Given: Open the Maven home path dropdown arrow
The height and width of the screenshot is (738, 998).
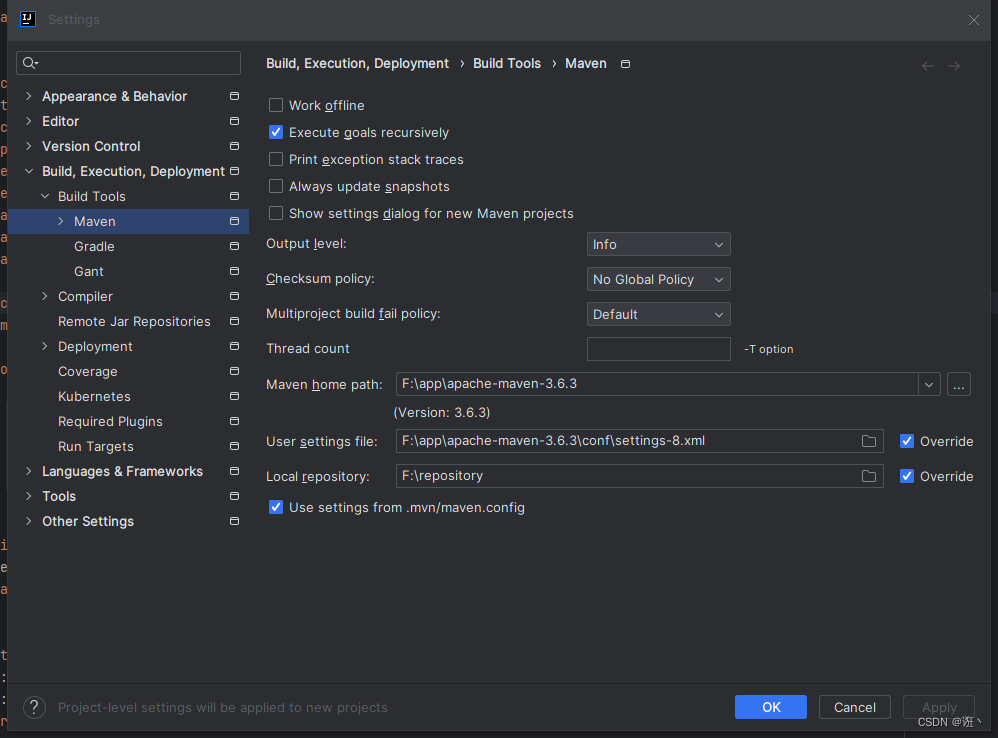Looking at the screenshot, I should coord(929,384).
